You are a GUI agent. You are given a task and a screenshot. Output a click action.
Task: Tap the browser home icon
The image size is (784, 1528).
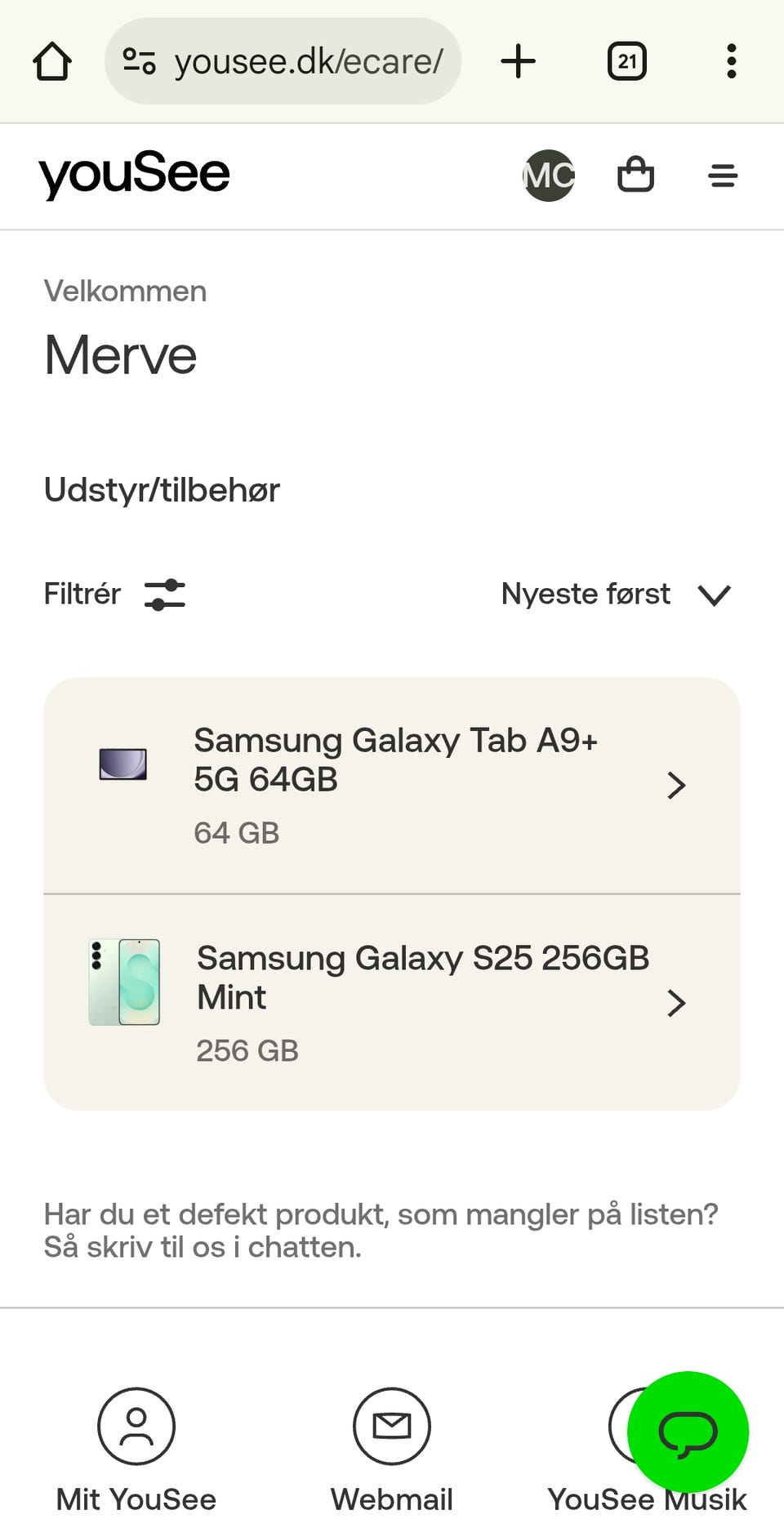click(52, 61)
